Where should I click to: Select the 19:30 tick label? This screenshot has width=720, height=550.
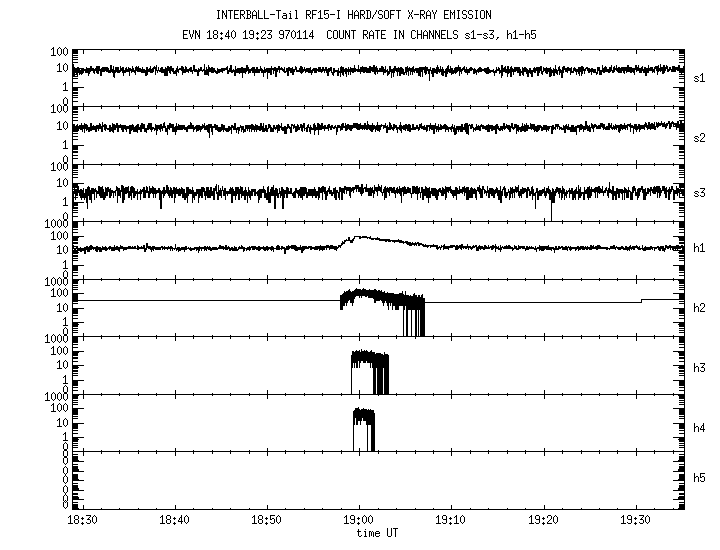click(x=634, y=521)
